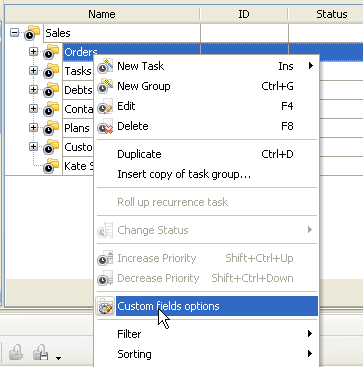Open dropdown arrow beside bottom toolbar icon
Image resolution: width=363 pixels, height=367 pixels.
58,358
